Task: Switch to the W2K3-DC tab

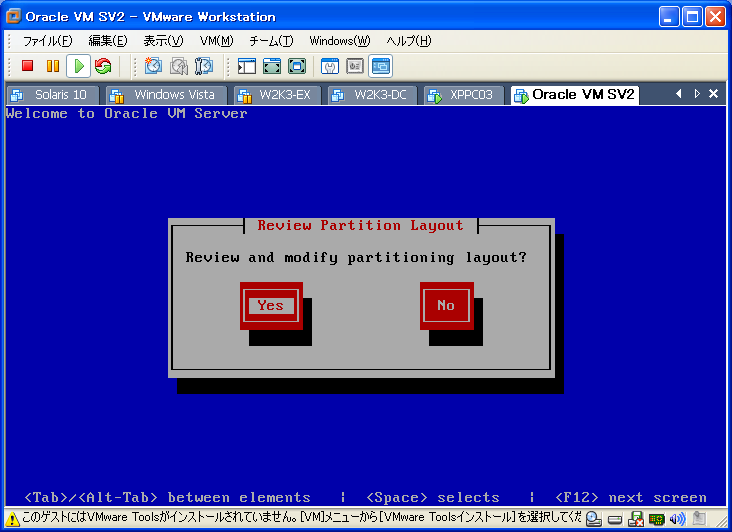Action: tap(372, 95)
